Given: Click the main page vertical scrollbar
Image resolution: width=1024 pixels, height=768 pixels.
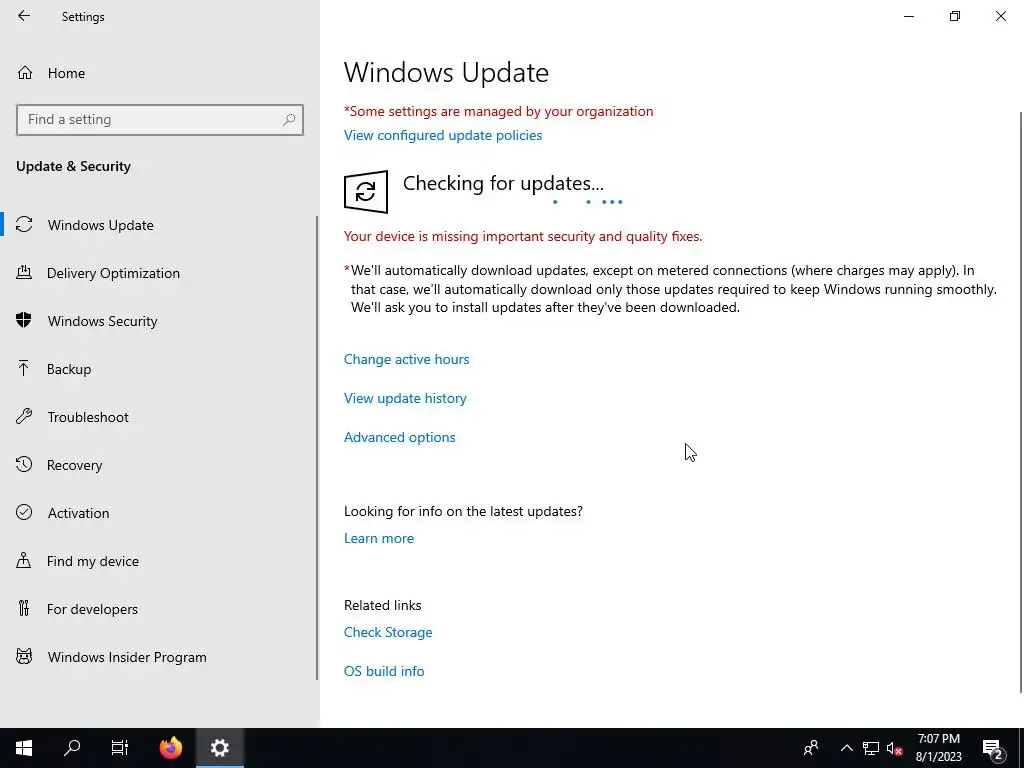Looking at the screenshot, I should click(1021, 402).
